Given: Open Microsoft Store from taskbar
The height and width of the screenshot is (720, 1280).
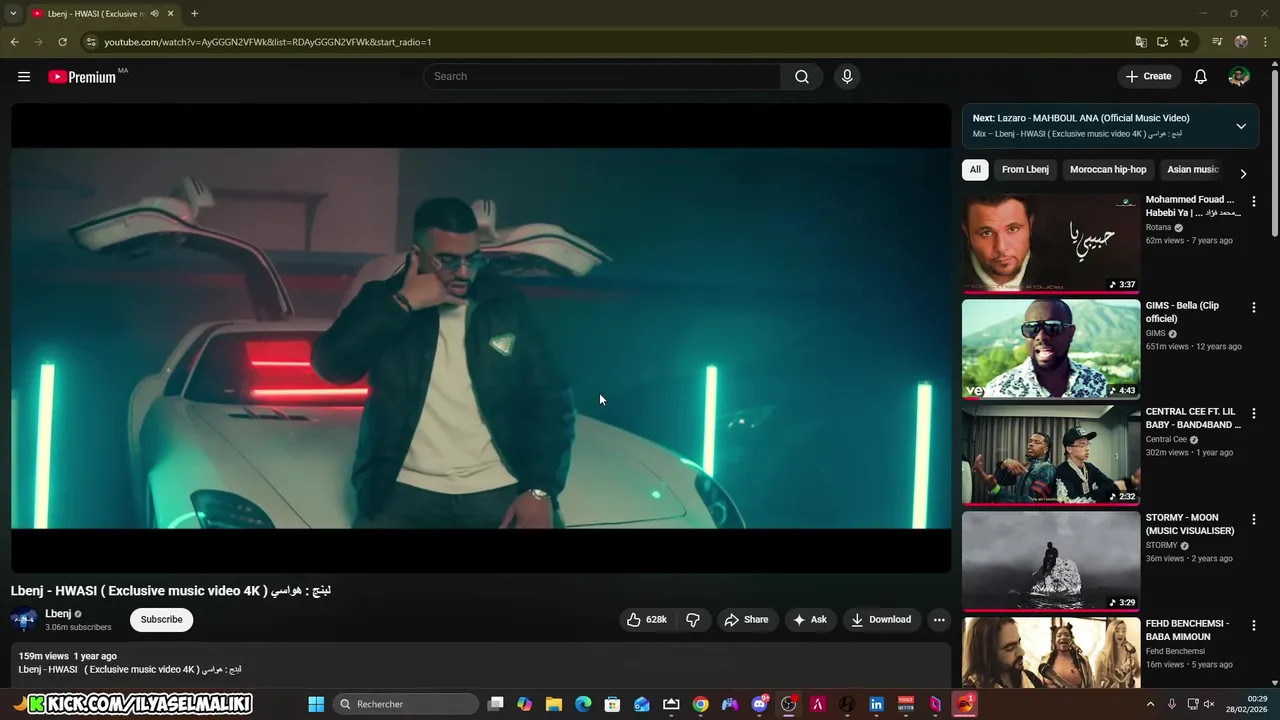Looking at the screenshot, I should point(612,704).
